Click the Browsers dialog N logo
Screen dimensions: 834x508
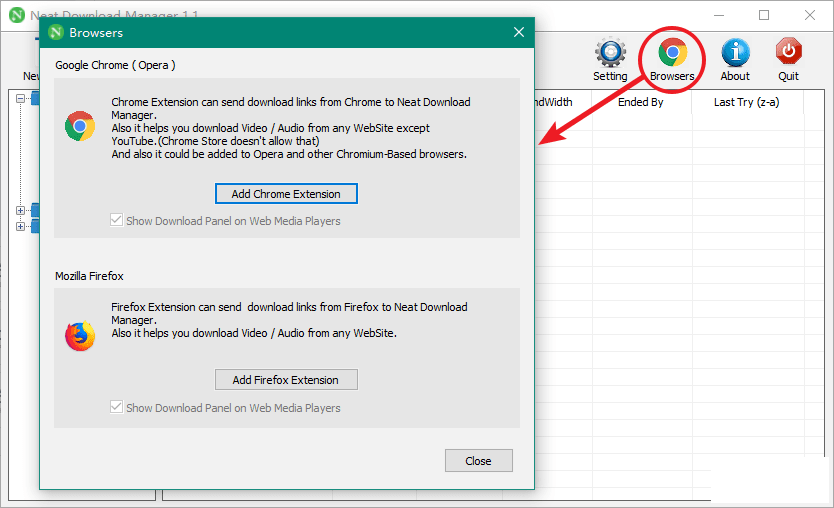click(x=56, y=32)
